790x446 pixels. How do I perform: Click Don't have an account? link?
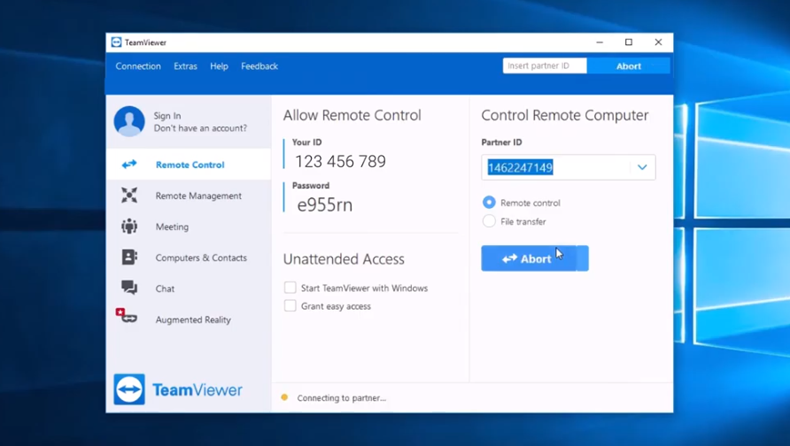[x=201, y=128]
